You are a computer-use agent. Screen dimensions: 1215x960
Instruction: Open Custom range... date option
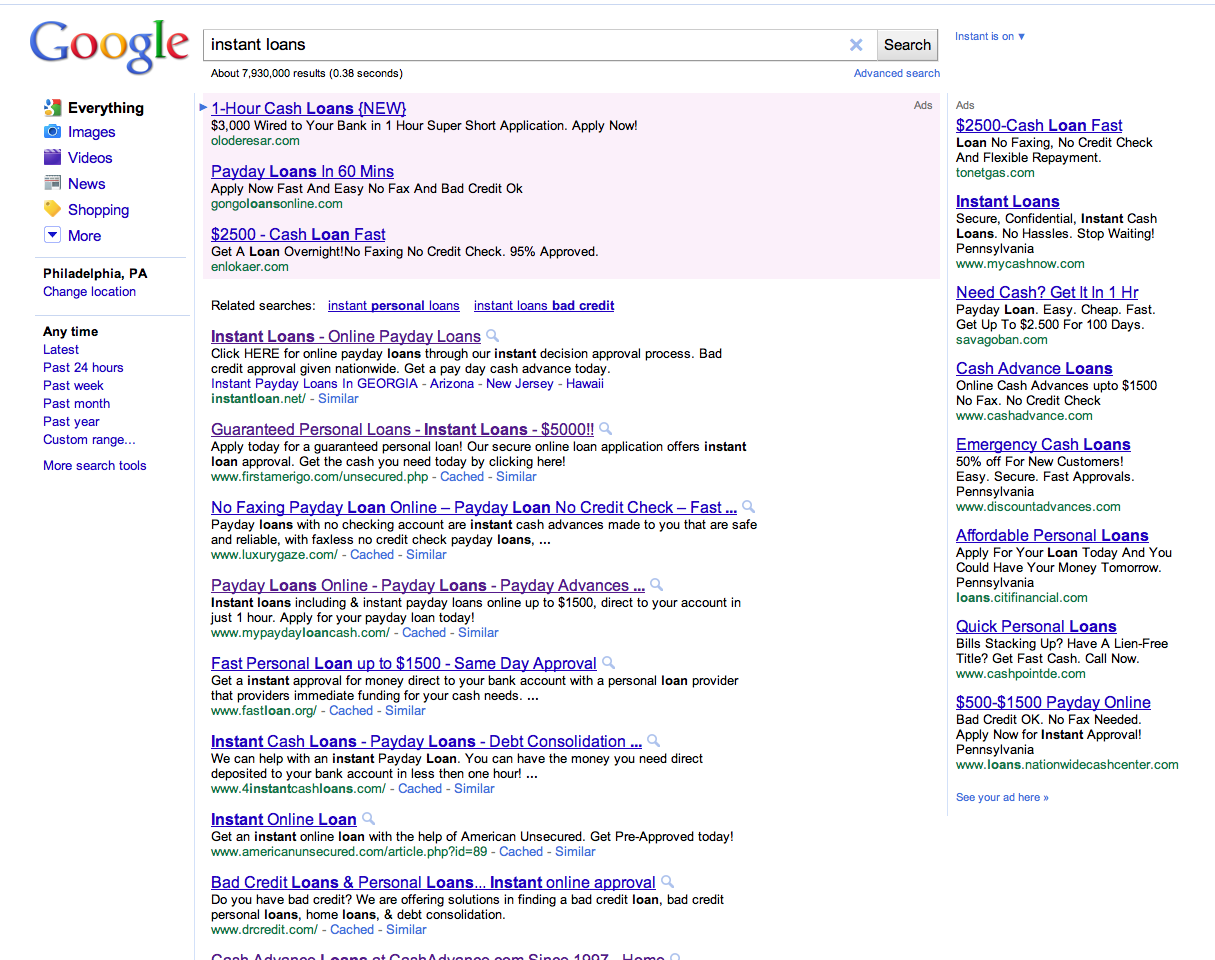click(x=89, y=439)
